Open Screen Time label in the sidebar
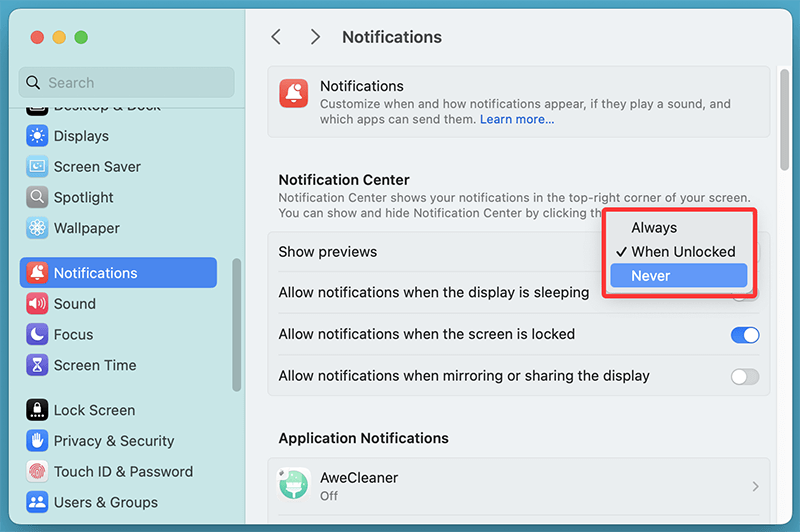 95,365
